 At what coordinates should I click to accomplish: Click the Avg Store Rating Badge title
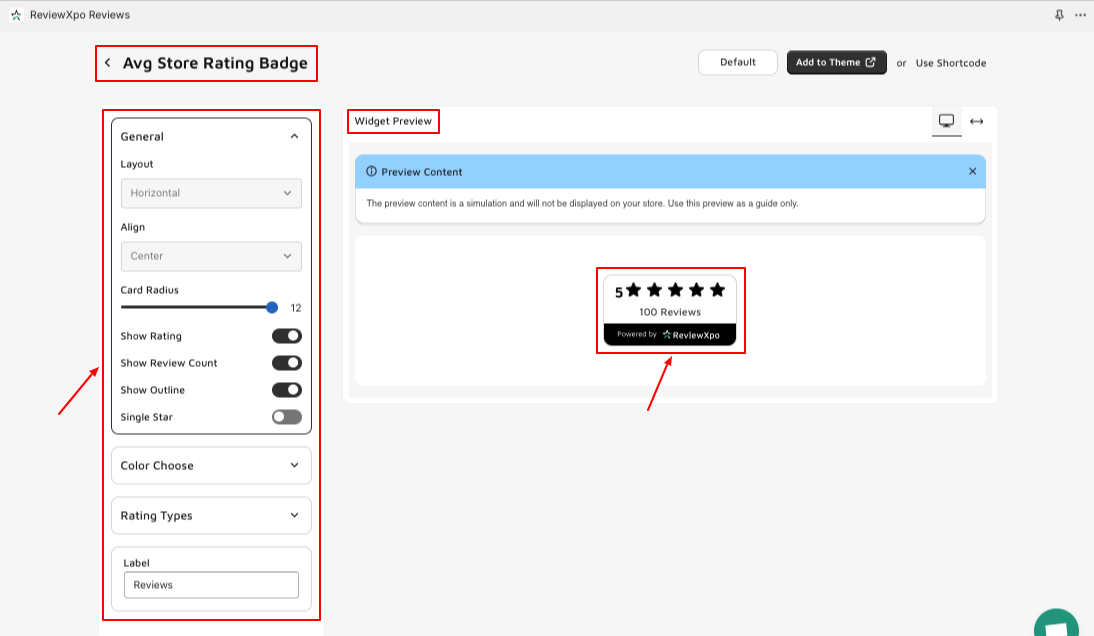[215, 63]
